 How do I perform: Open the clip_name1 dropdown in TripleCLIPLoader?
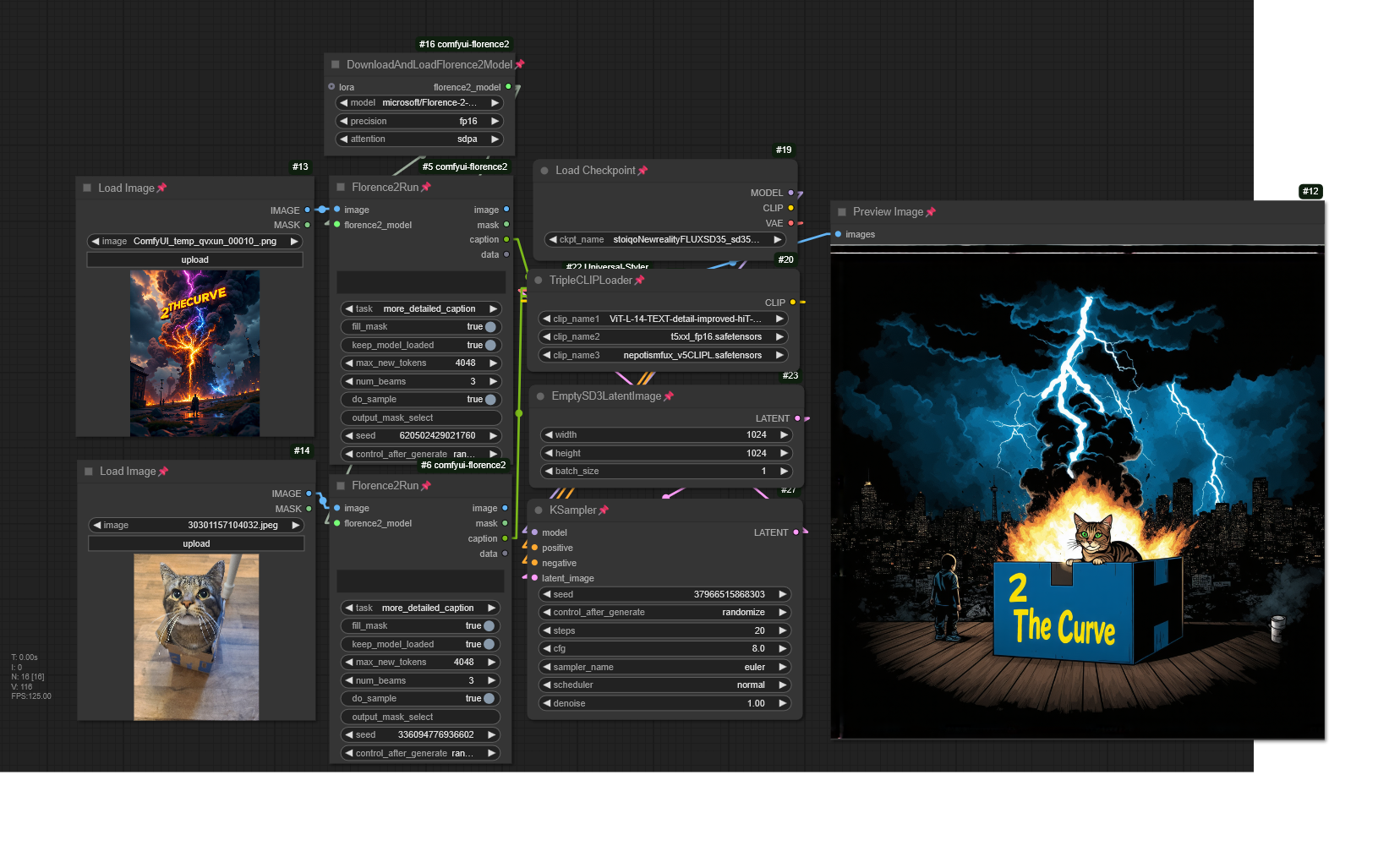click(663, 319)
